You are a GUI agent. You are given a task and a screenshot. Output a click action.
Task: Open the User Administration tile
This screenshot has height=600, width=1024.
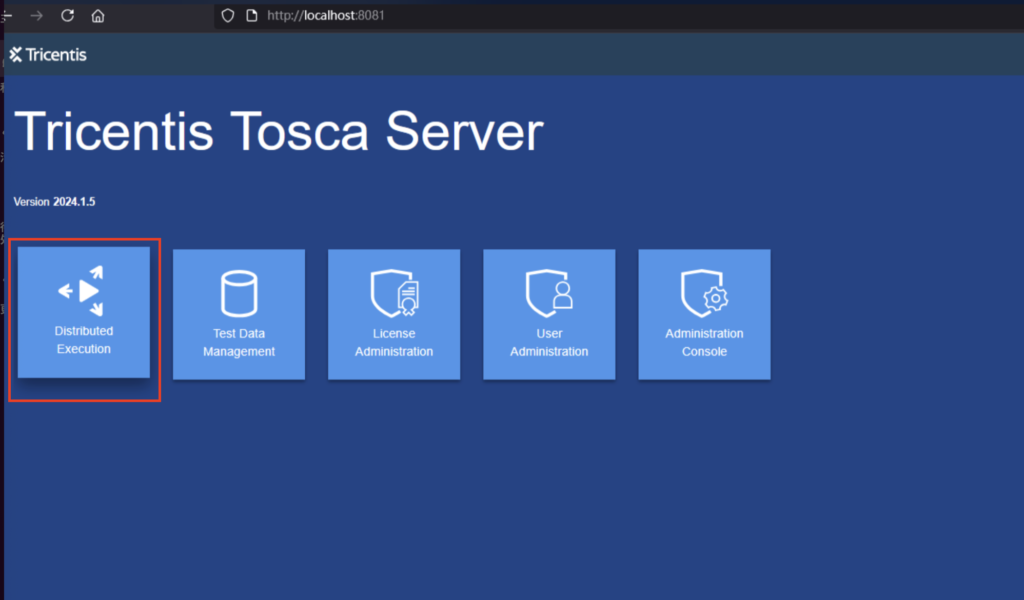point(549,314)
